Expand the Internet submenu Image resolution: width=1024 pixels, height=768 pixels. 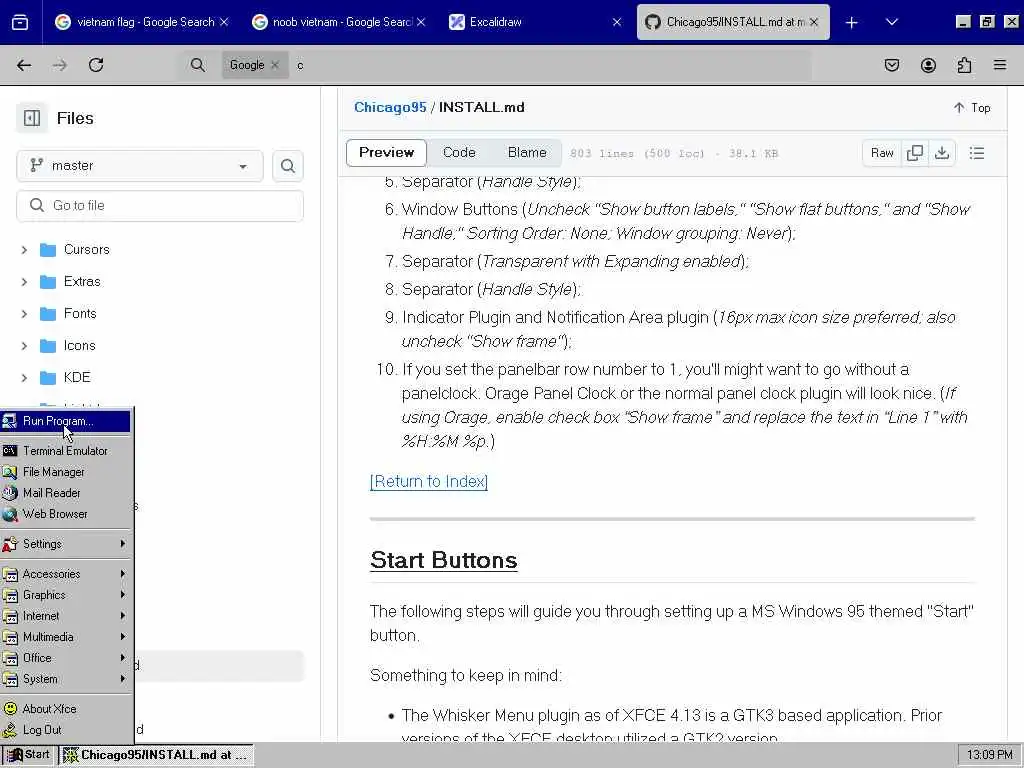(x=66, y=616)
